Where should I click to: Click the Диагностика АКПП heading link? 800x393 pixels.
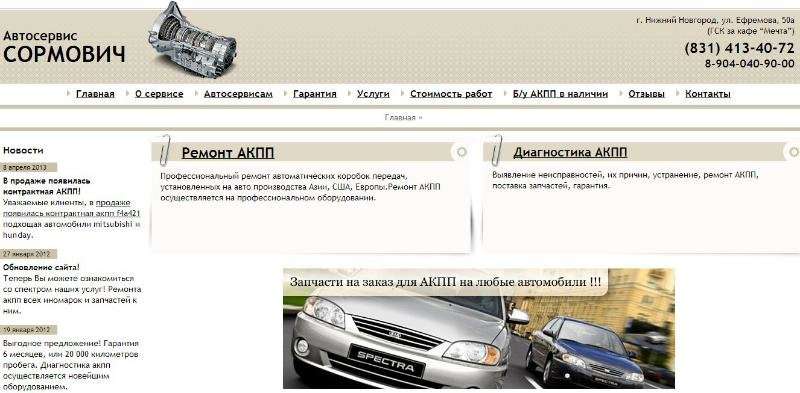[570, 153]
